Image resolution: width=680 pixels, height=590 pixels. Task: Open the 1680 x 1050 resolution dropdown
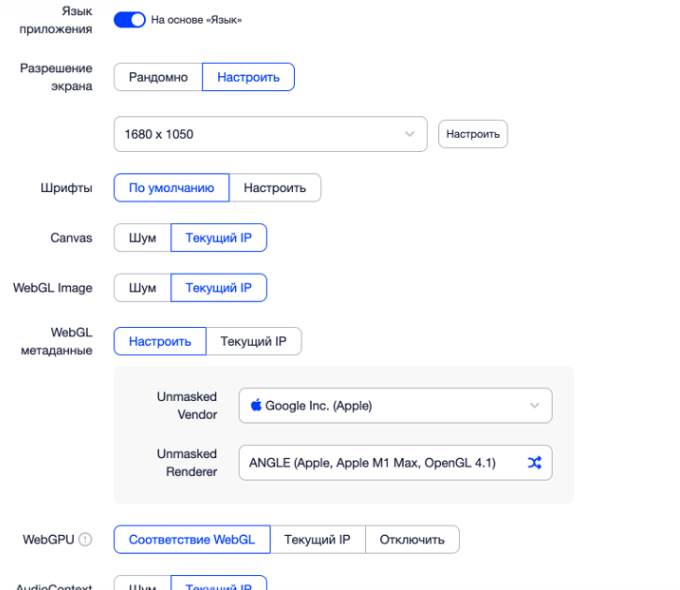point(270,134)
